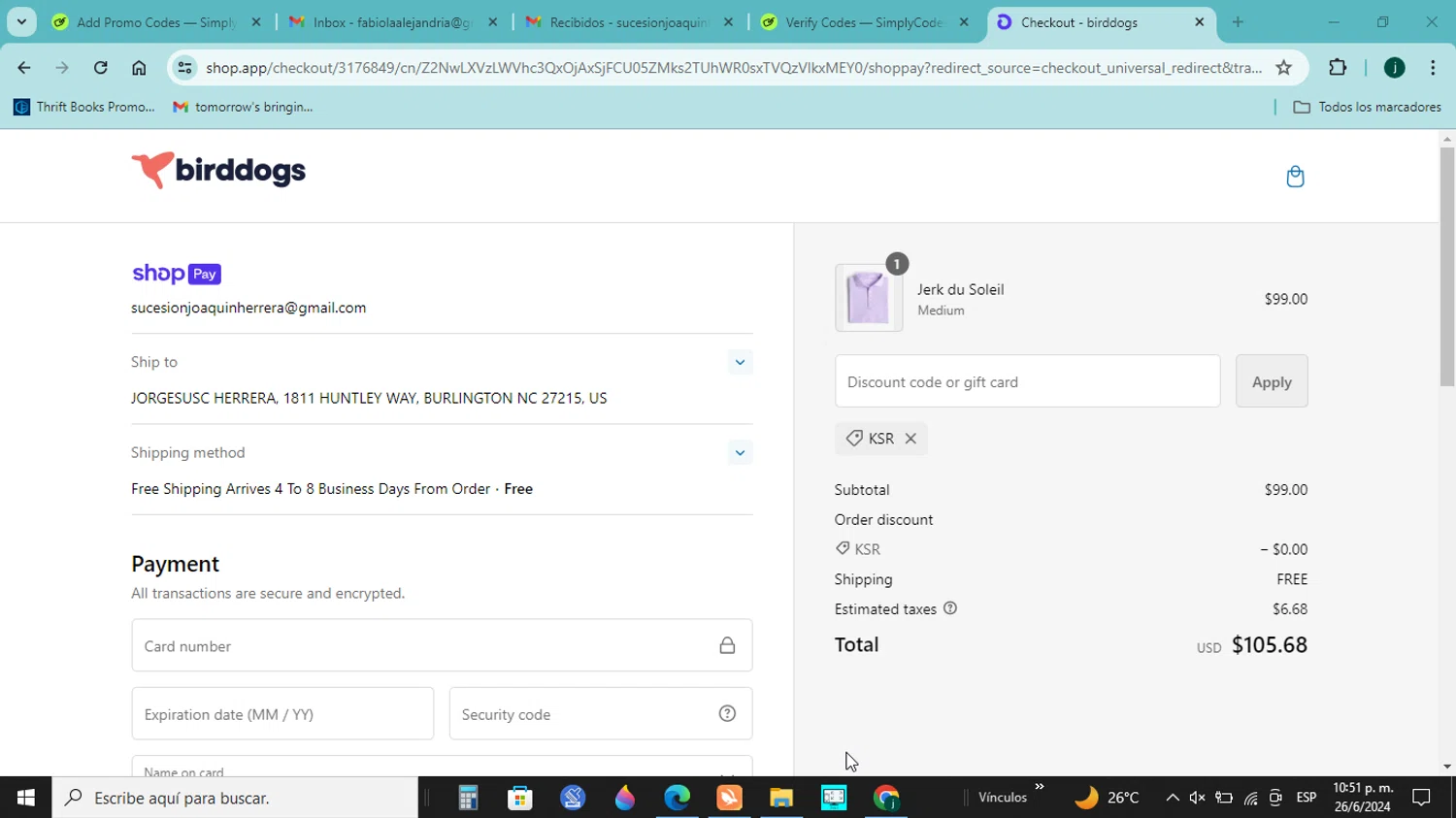Focus the Card number field

[442, 645]
